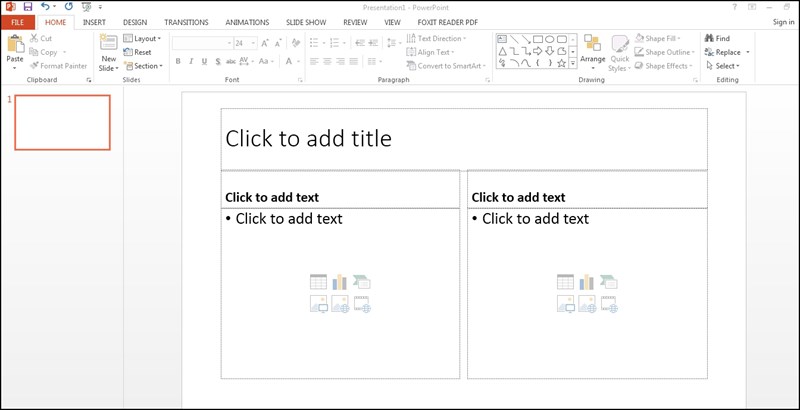Select slide 1 thumbnail in panel

pyautogui.click(x=63, y=123)
